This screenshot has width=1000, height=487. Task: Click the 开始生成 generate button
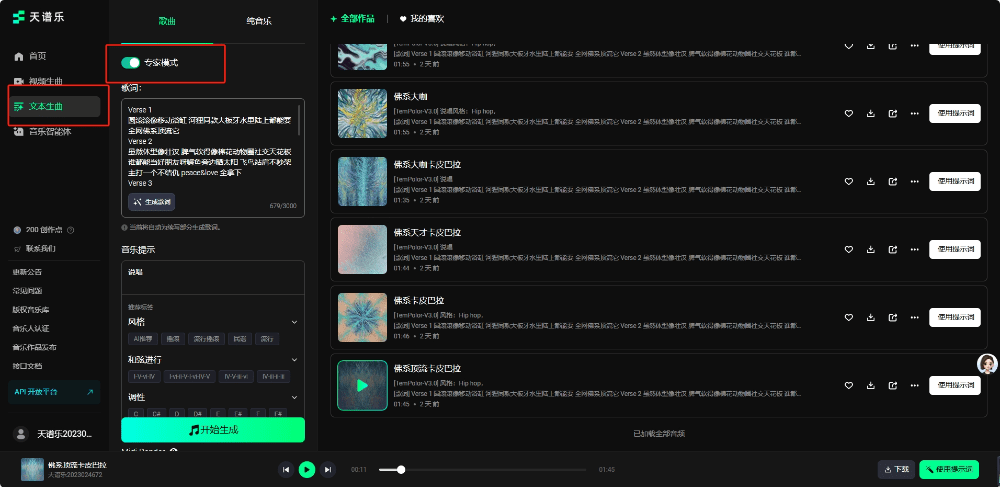click(213, 430)
